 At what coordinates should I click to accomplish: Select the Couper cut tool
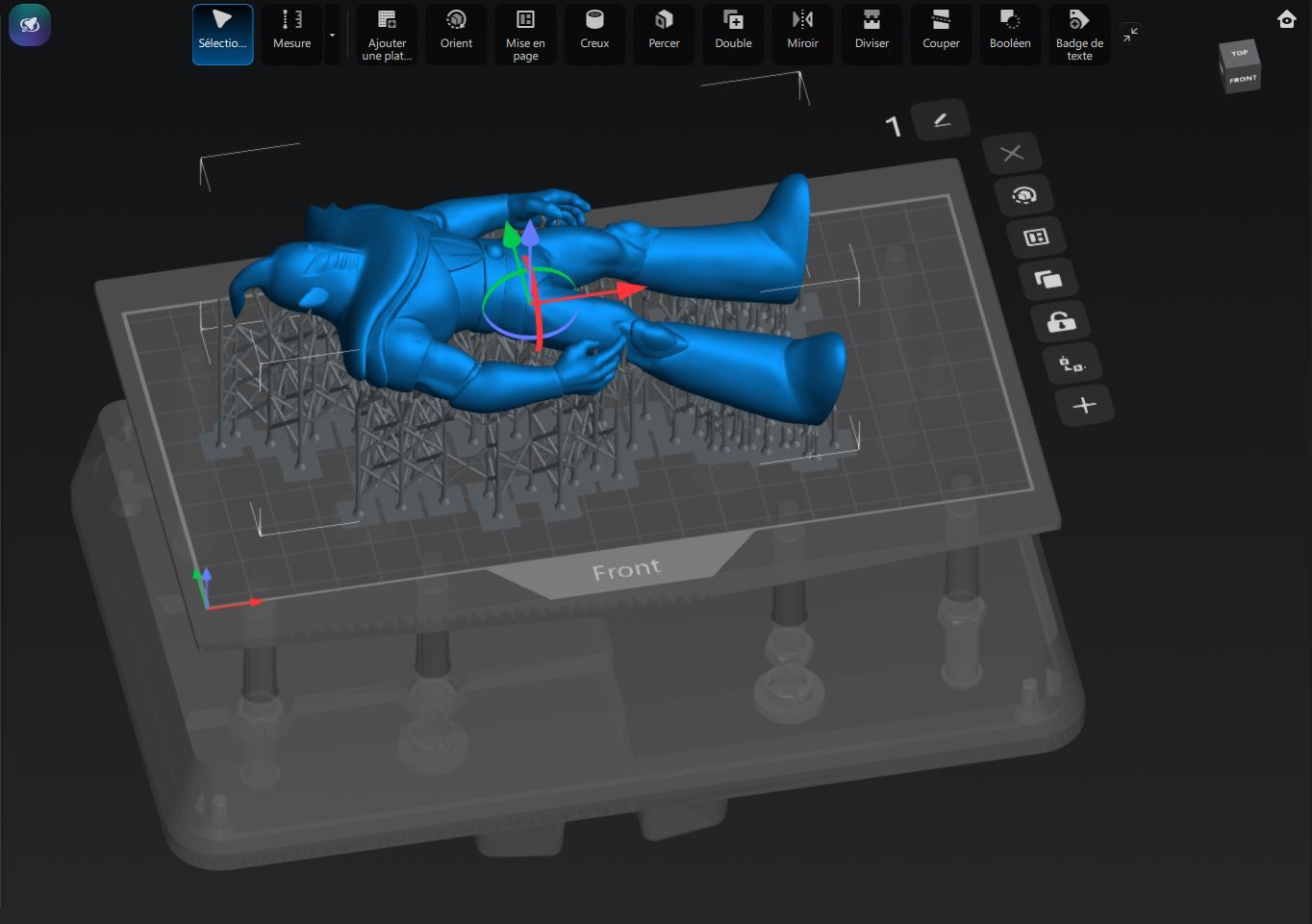pyautogui.click(x=941, y=35)
